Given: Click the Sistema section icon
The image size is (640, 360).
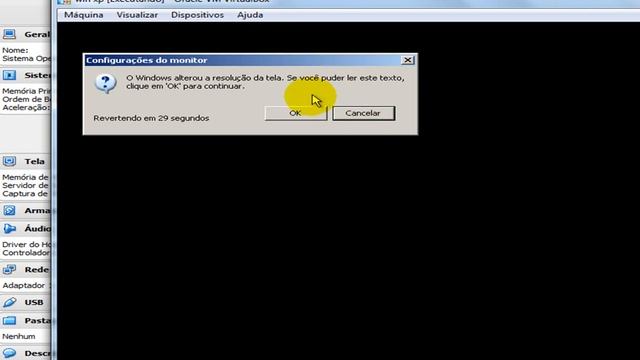Looking at the screenshot, I should pyautogui.click(x=9, y=75).
